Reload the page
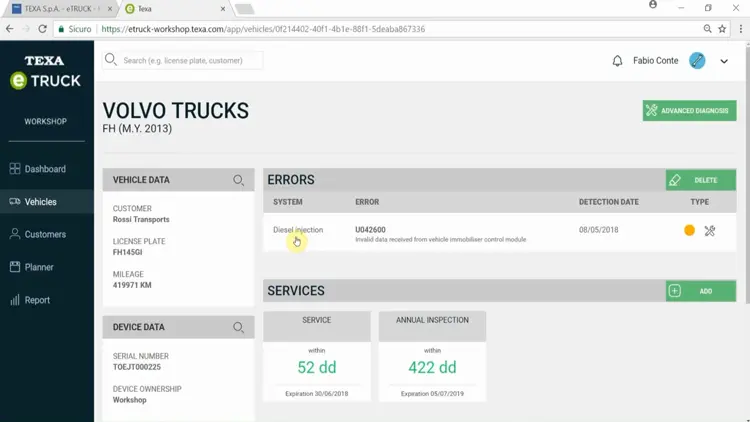This screenshot has width=750, height=422. pos(43,29)
